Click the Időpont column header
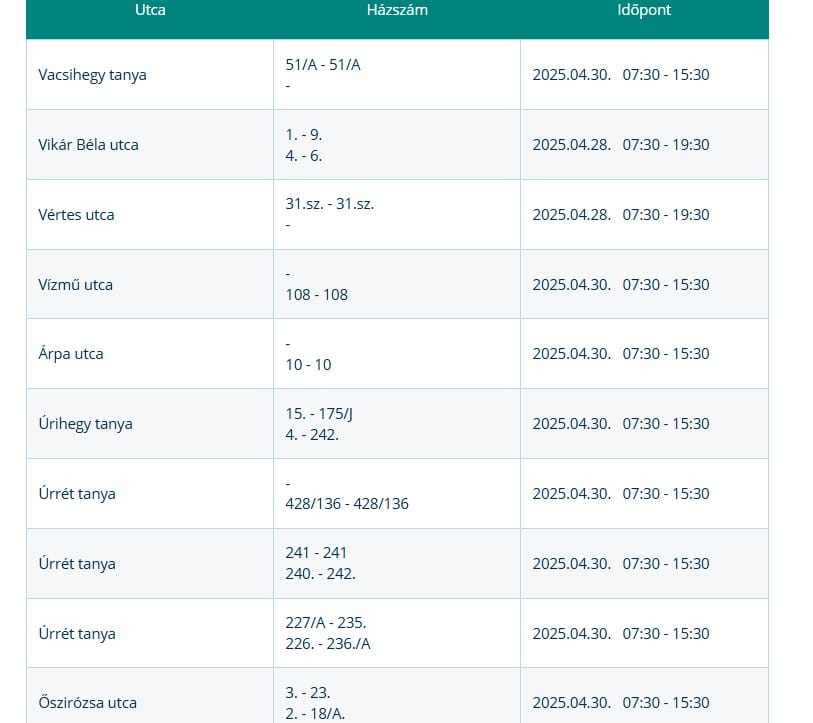 pyautogui.click(x=644, y=10)
